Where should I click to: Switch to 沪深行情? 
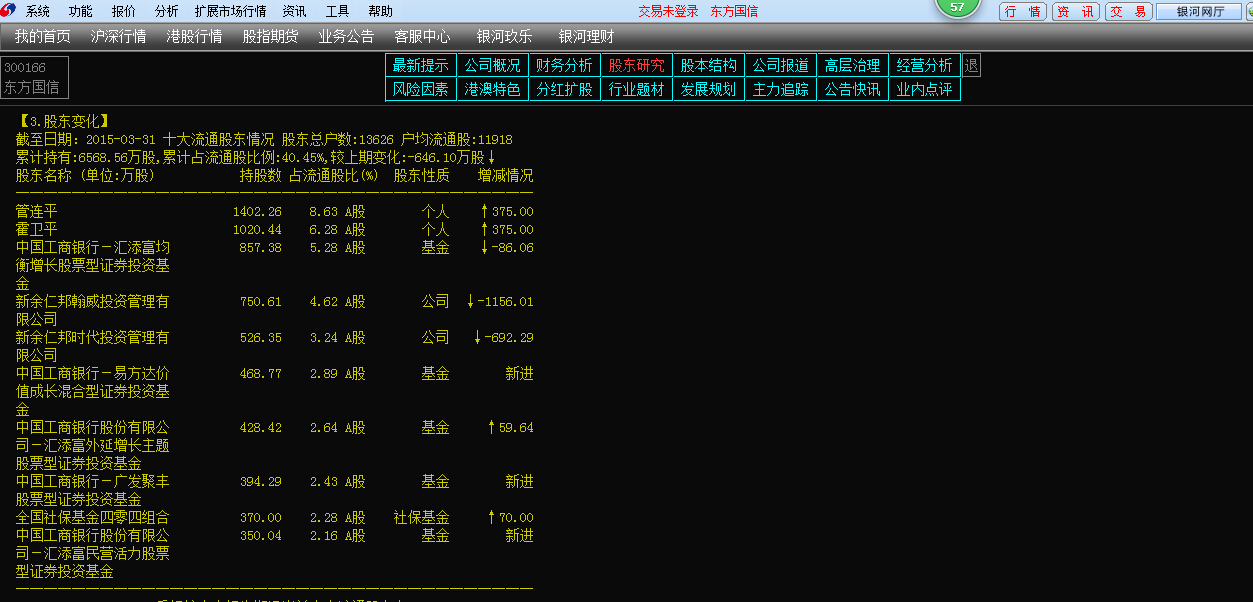[118, 37]
